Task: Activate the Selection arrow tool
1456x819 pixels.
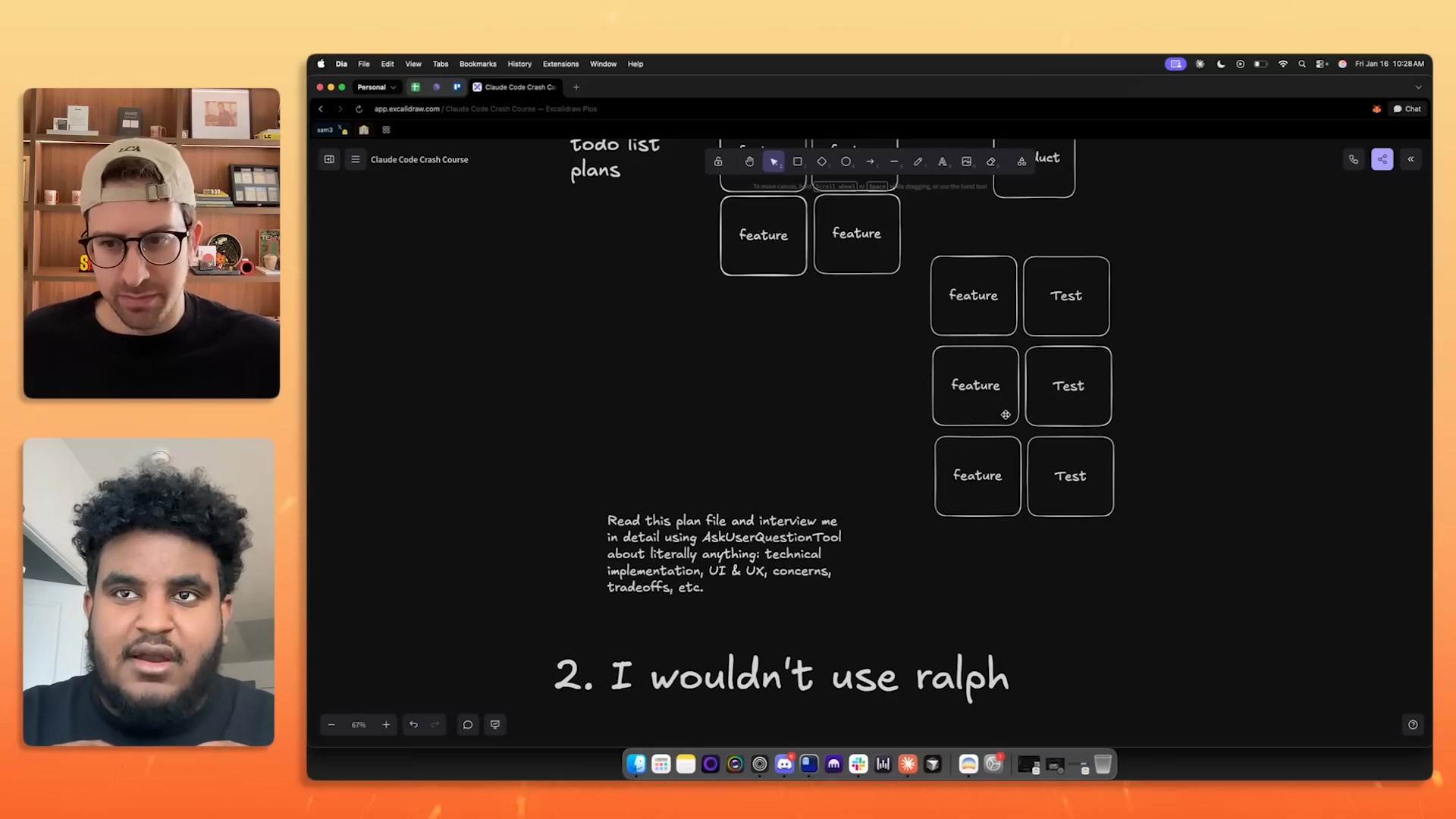Action: (x=773, y=162)
